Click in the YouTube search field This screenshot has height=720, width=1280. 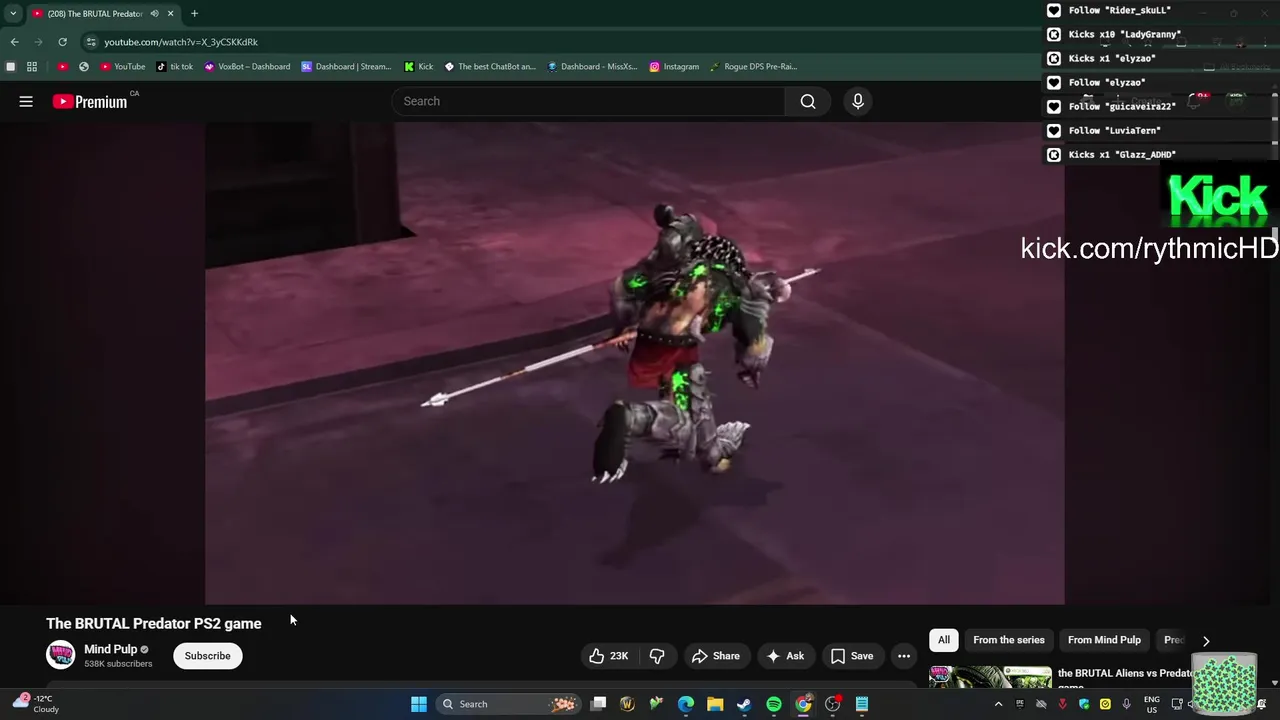coord(590,101)
